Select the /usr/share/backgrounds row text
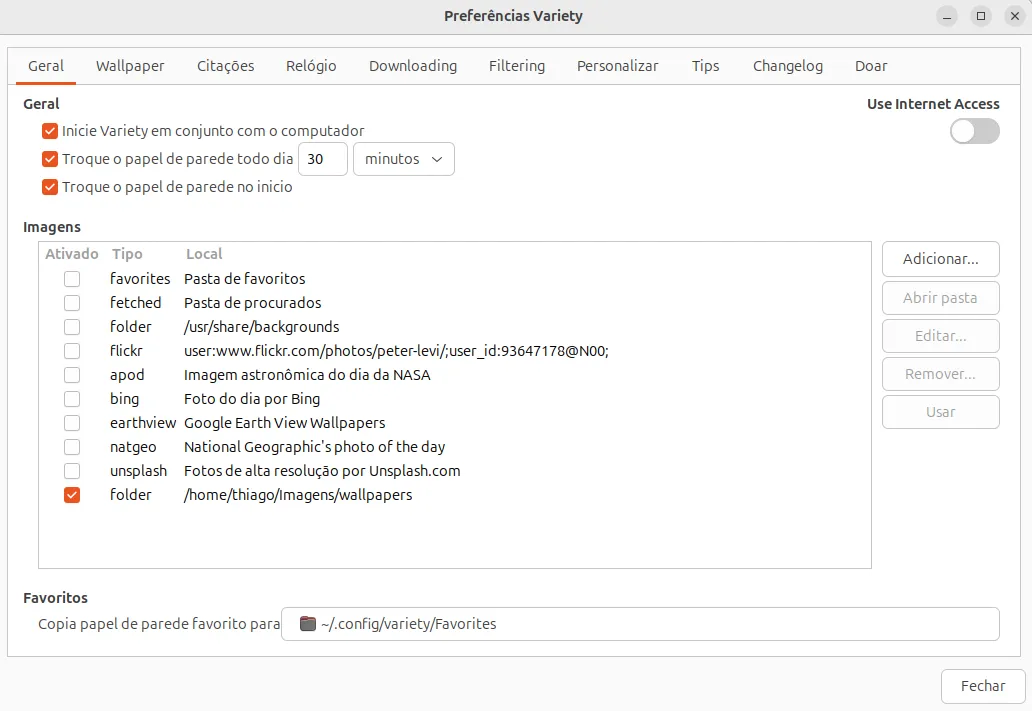 coord(262,327)
